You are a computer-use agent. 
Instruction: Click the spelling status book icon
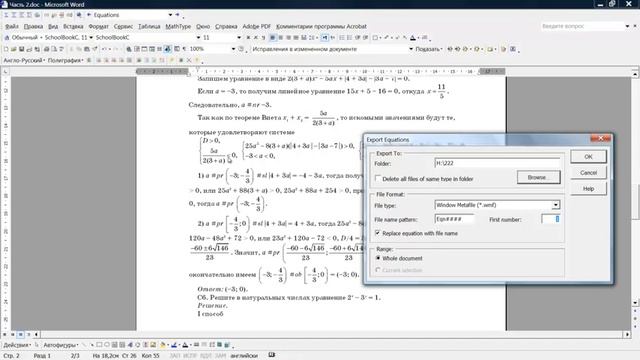click(272, 355)
